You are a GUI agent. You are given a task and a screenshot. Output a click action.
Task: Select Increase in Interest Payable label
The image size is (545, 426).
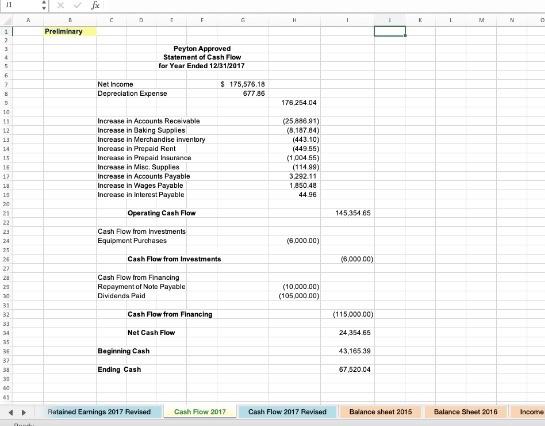[141, 195]
